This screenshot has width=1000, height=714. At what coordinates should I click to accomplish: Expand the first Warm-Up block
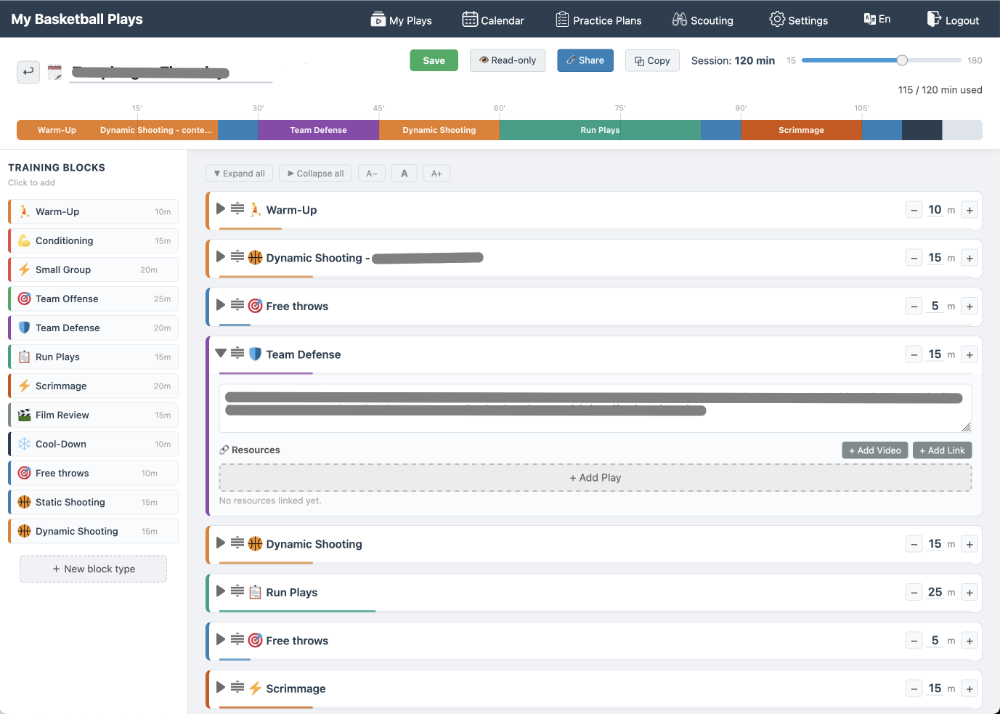pos(220,210)
